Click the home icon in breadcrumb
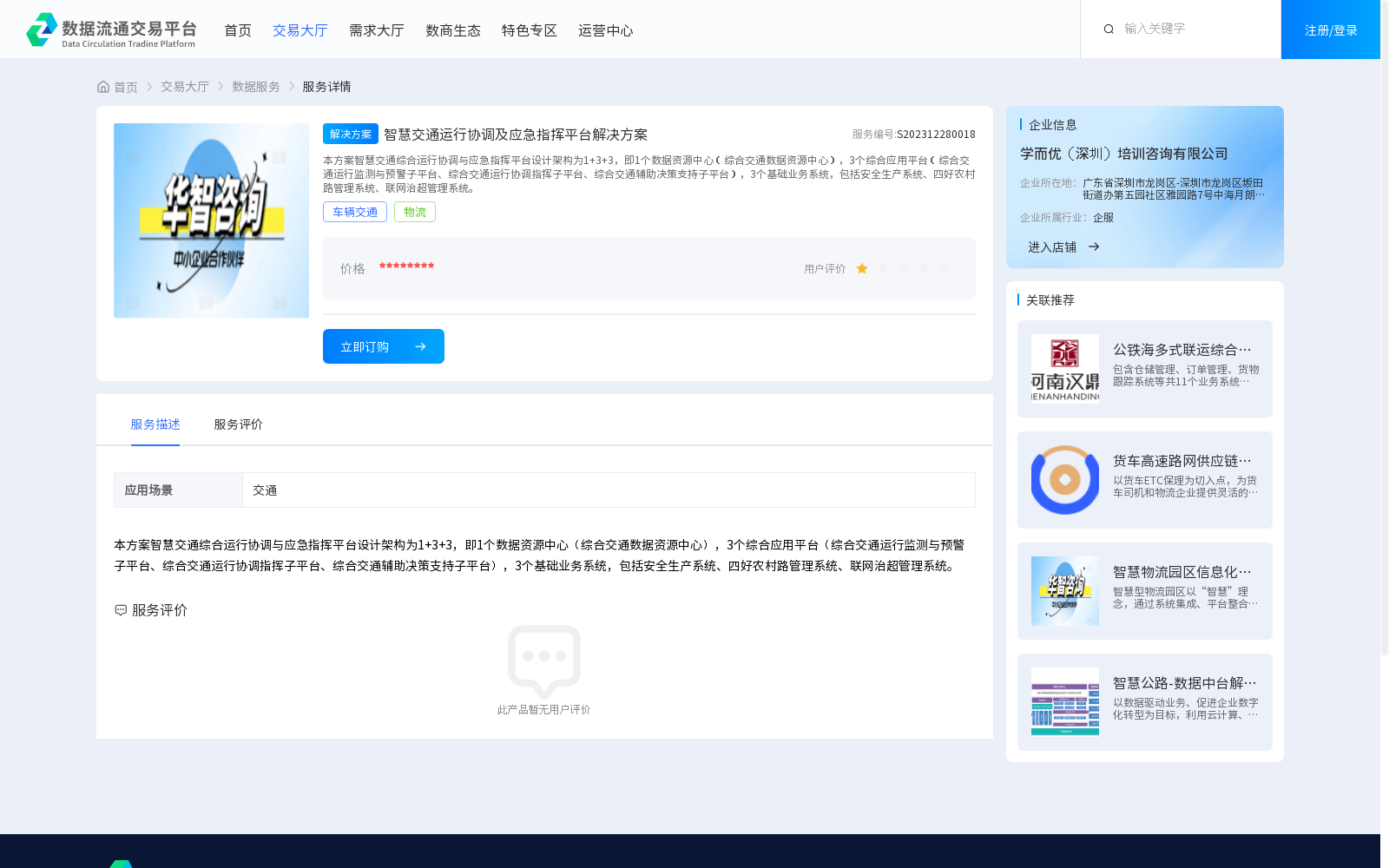1389x868 pixels. (103, 87)
